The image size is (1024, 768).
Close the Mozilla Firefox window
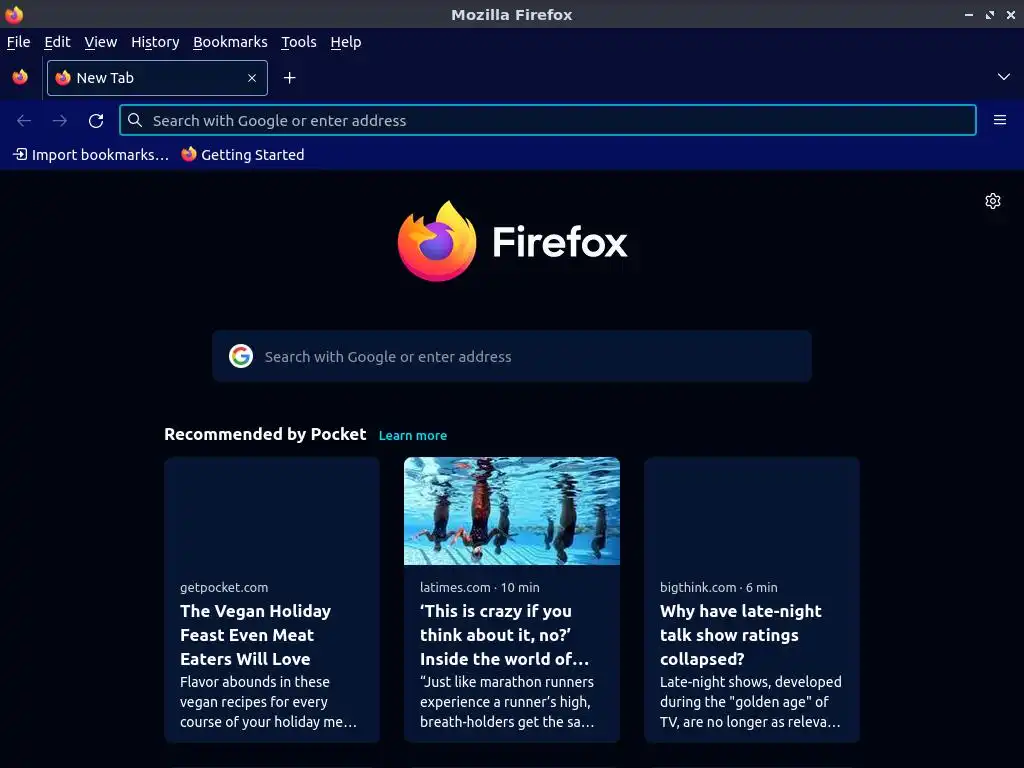(x=1011, y=14)
